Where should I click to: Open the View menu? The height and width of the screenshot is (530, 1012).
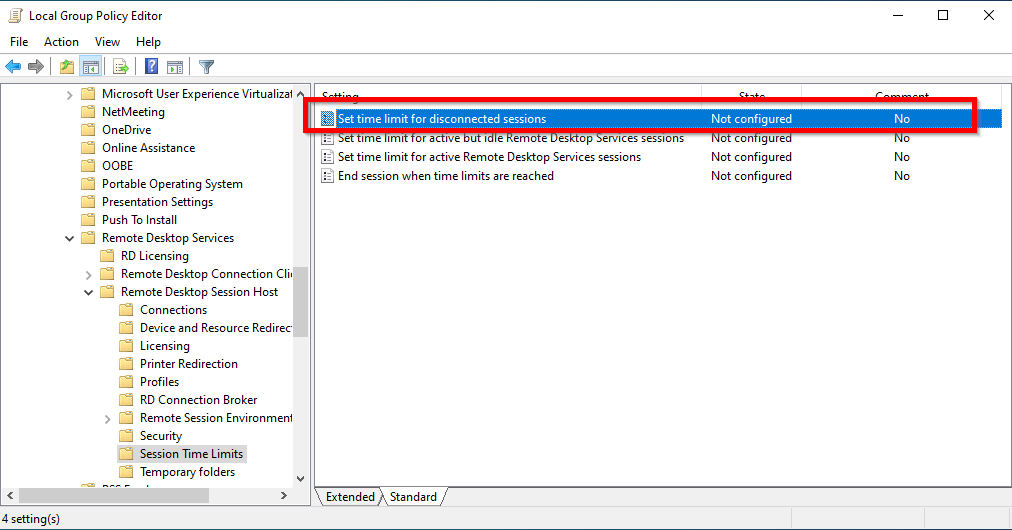pyautogui.click(x=107, y=42)
